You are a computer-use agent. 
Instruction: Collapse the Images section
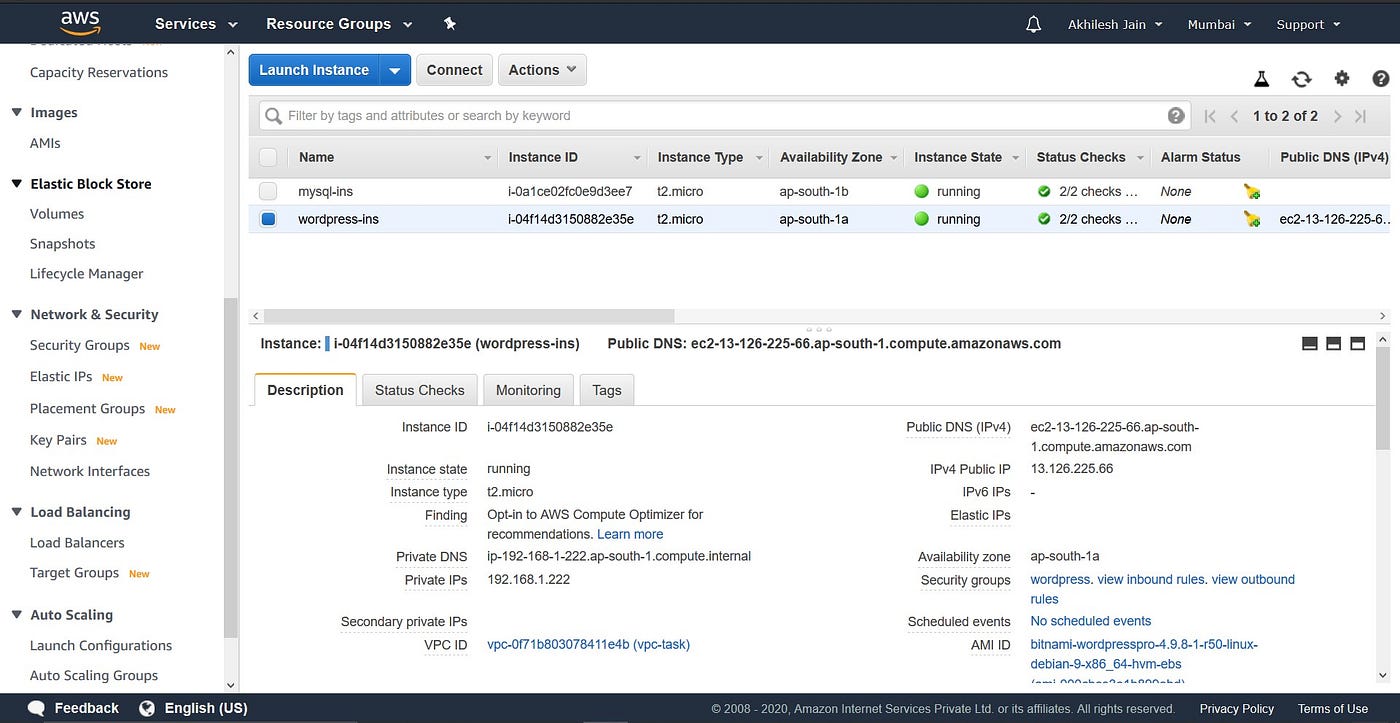point(17,113)
